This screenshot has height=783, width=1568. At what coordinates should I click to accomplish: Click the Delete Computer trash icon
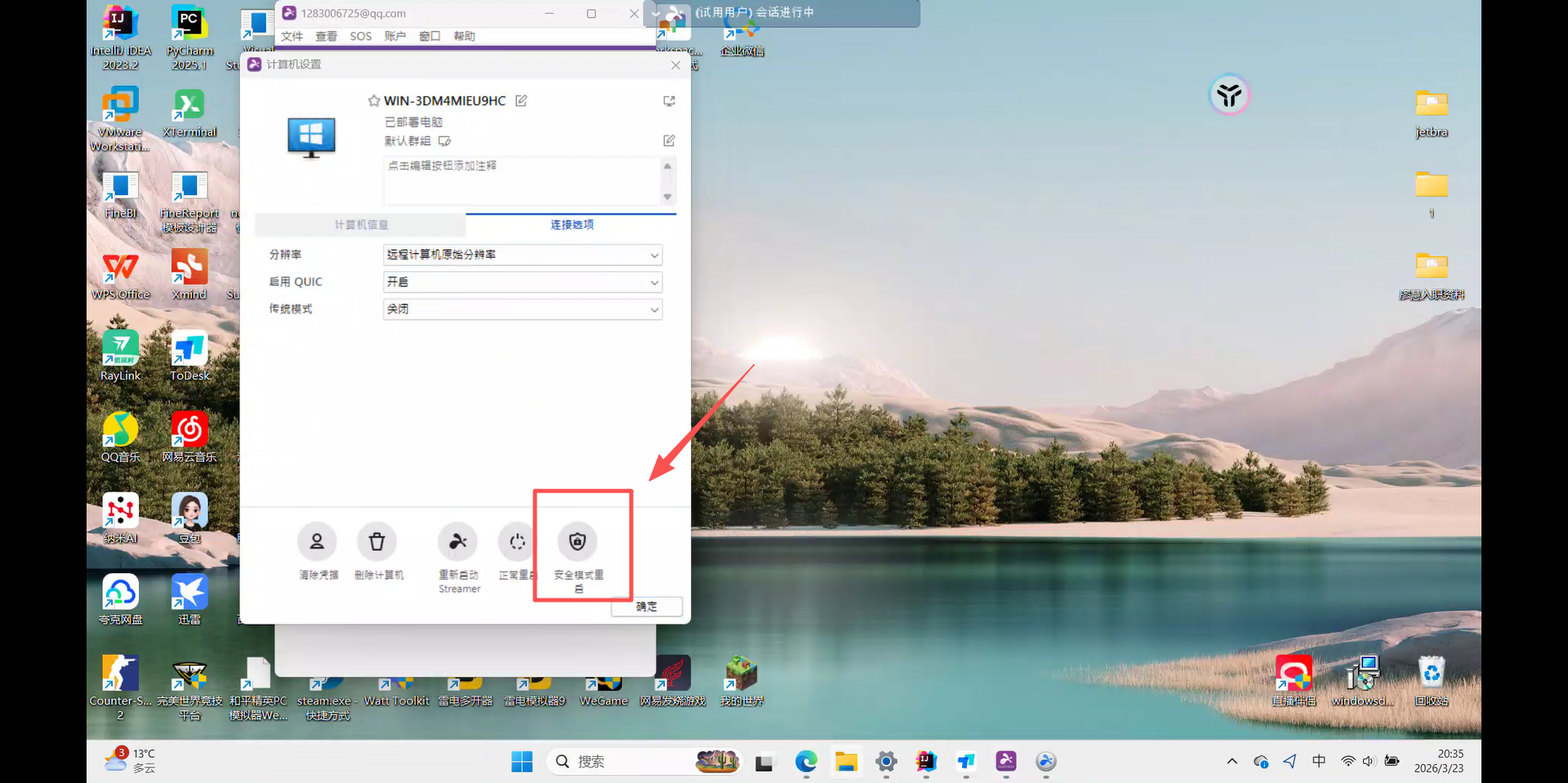(x=376, y=541)
